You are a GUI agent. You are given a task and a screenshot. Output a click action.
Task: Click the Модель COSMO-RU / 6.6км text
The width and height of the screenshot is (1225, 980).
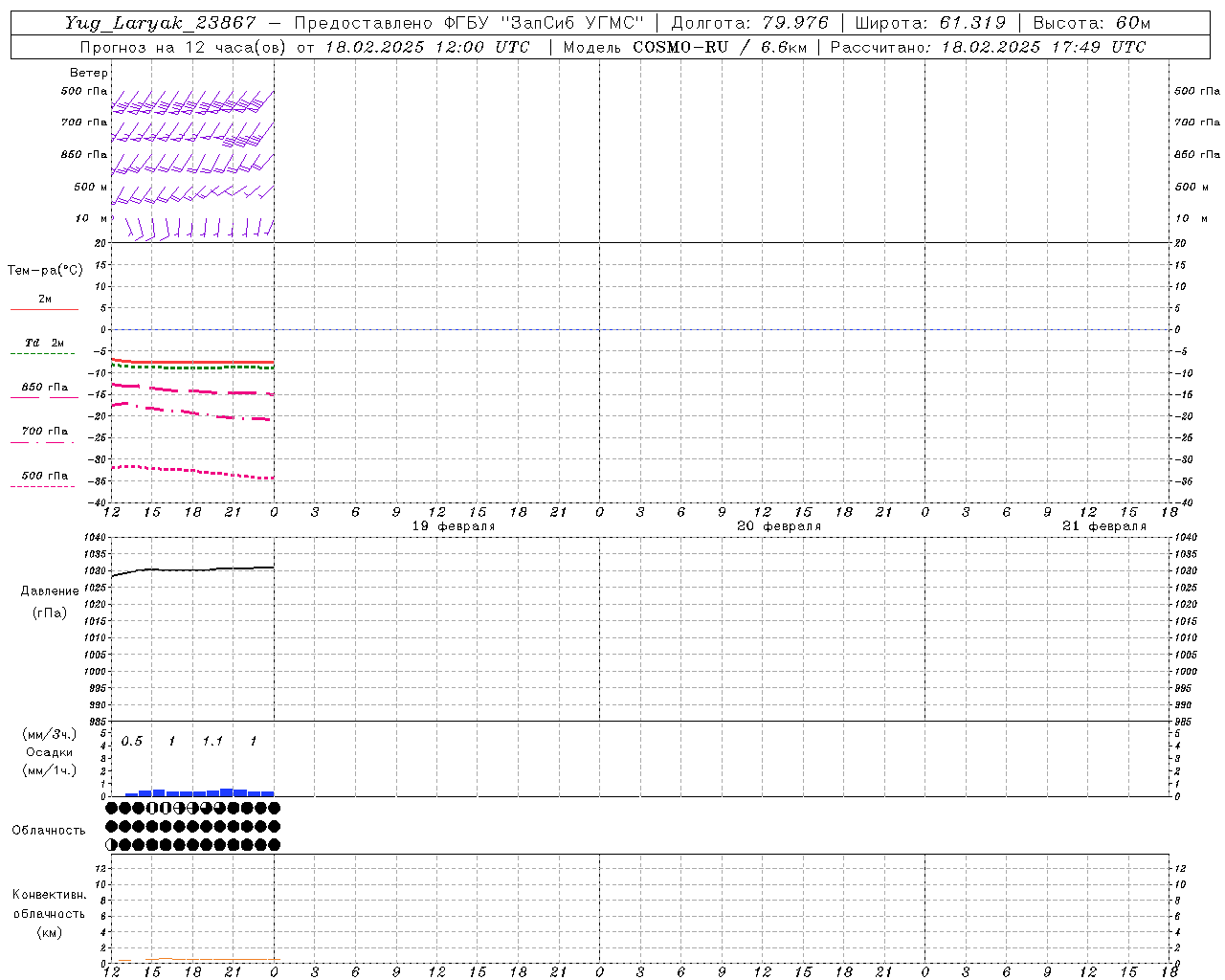pyautogui.click(x=684, y=47)
